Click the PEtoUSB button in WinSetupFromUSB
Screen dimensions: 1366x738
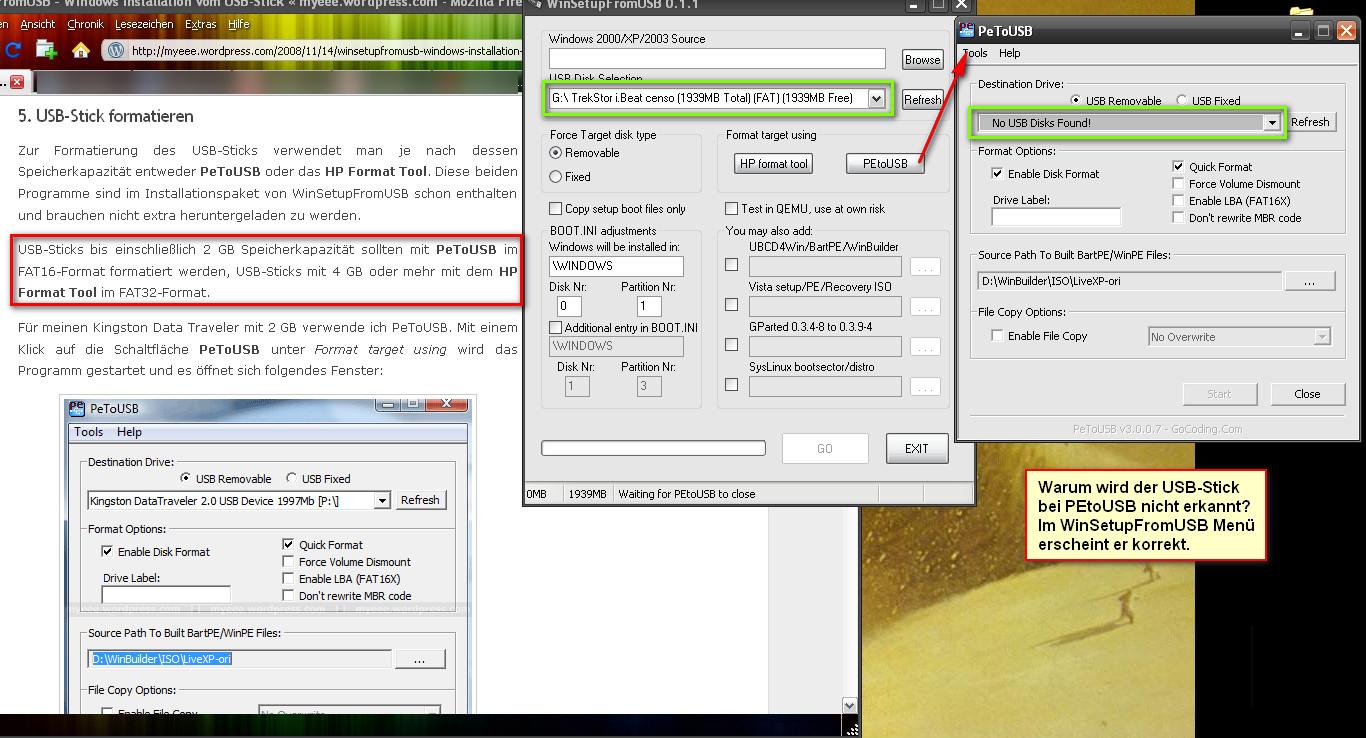tap(885, 164)
